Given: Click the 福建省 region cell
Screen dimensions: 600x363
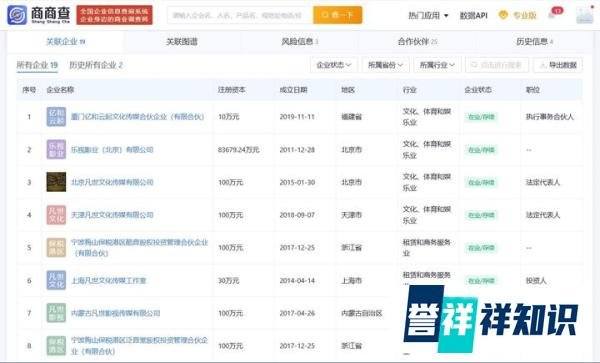Looking at the screenshot, I should click(351, 117).
